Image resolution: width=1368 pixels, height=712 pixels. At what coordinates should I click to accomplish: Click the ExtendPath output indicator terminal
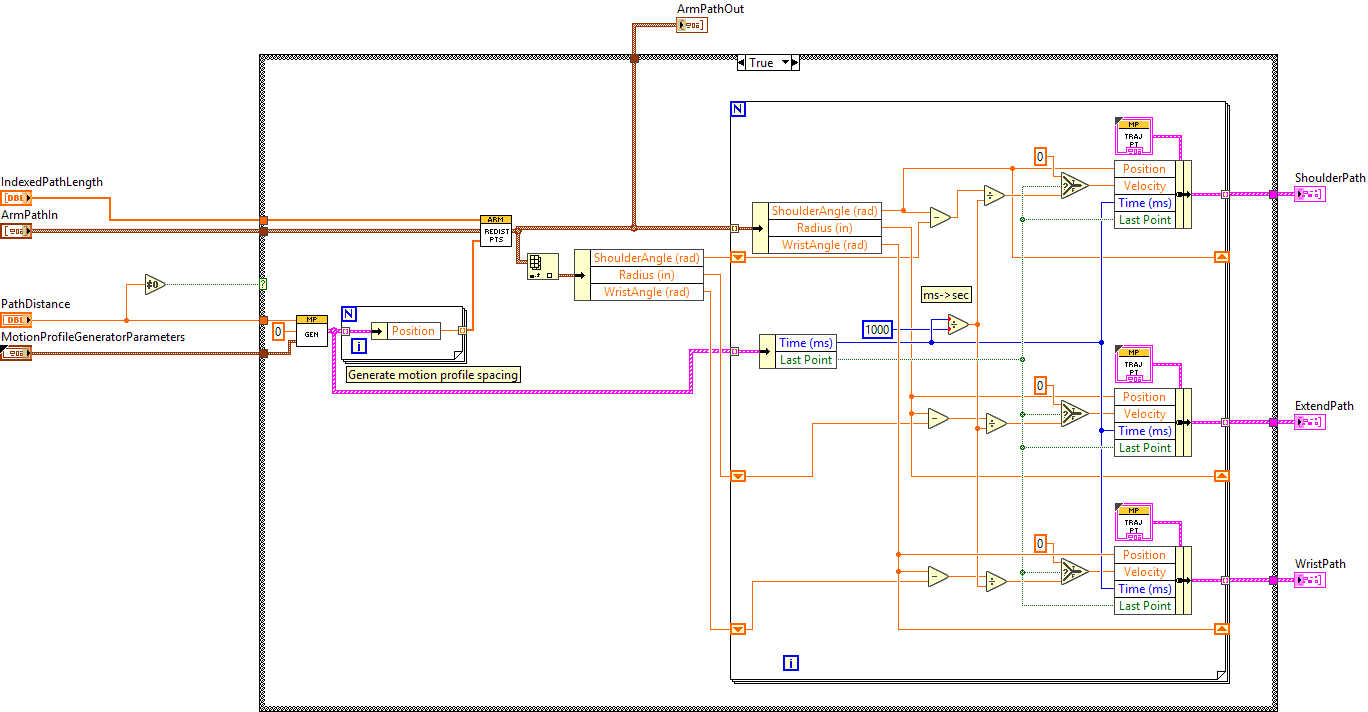(1309, 422)
